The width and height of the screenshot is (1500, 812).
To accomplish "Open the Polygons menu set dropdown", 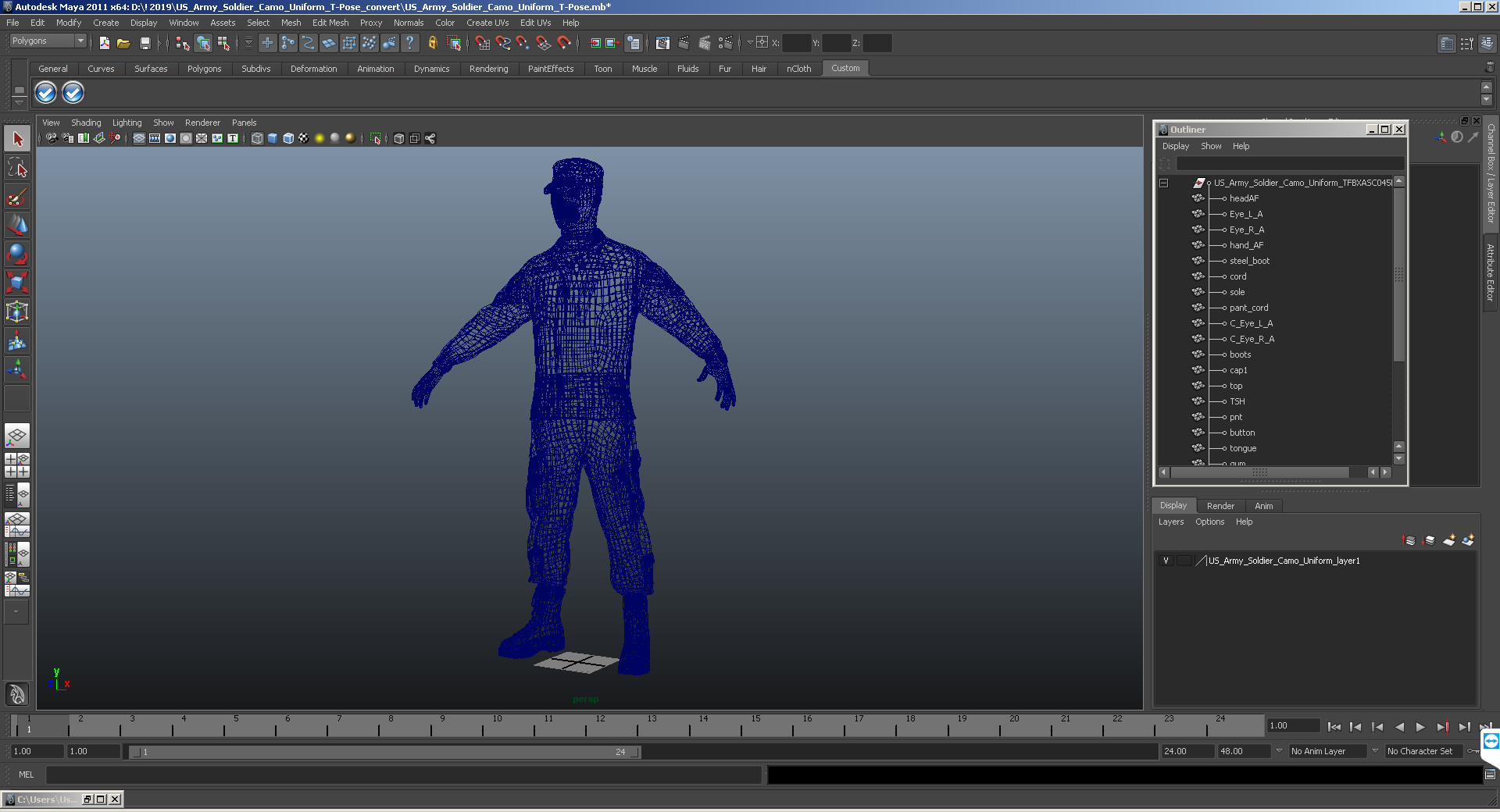I will click(x=80, y=41).
